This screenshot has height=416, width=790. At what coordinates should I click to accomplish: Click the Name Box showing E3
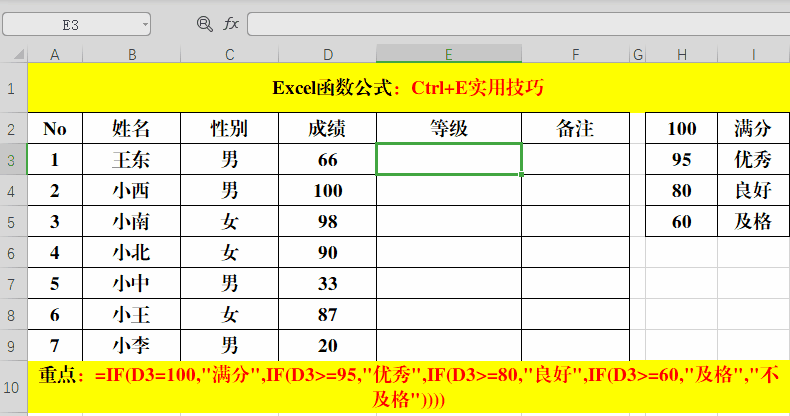[77, 24]
